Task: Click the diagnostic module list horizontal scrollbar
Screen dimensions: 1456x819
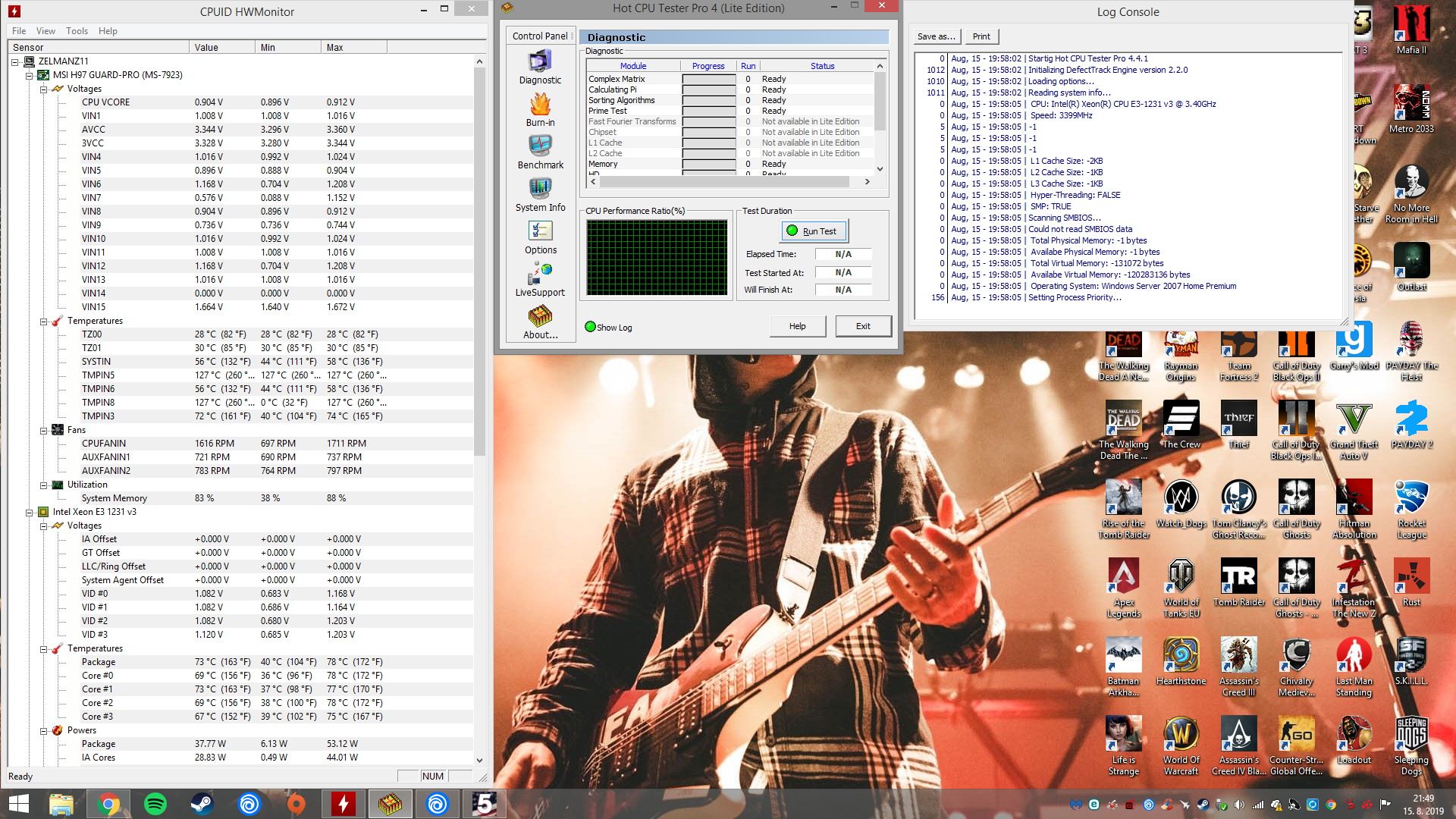Action: (x=724, y=182)
